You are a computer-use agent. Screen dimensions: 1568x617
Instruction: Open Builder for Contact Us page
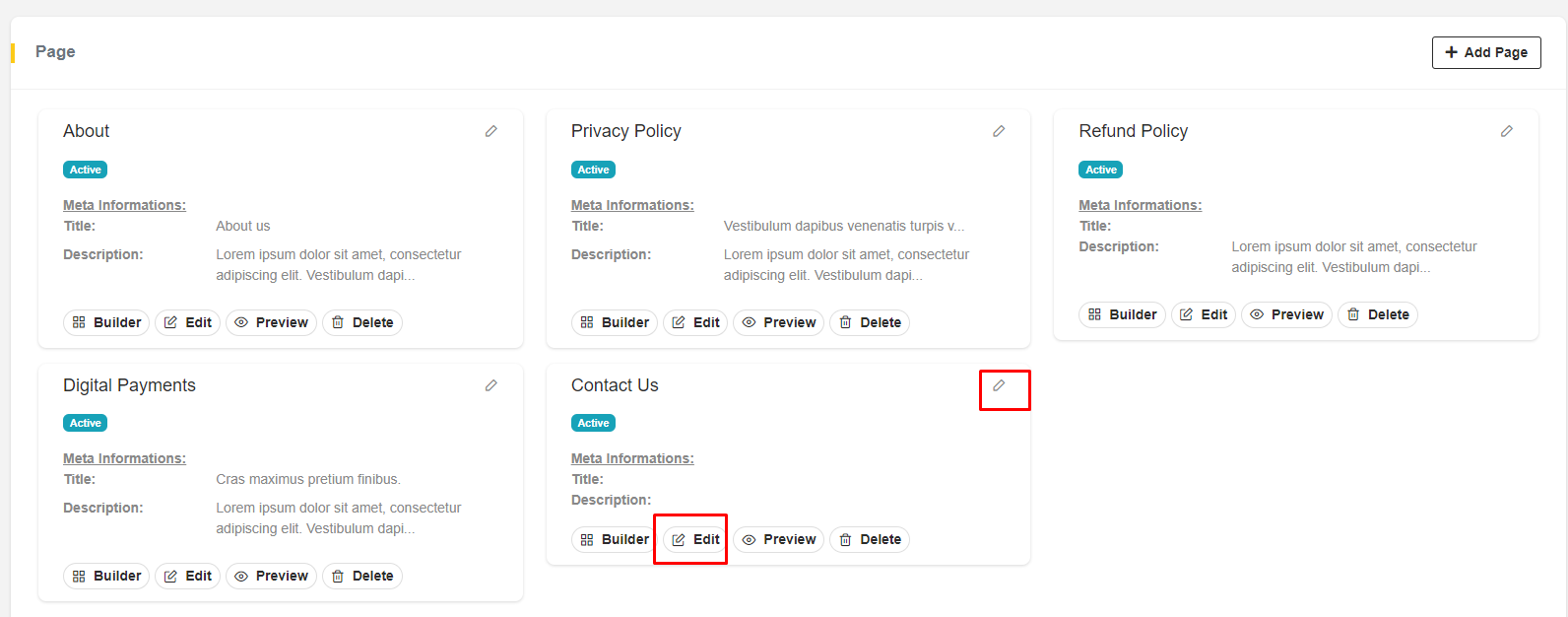(615, 539)
